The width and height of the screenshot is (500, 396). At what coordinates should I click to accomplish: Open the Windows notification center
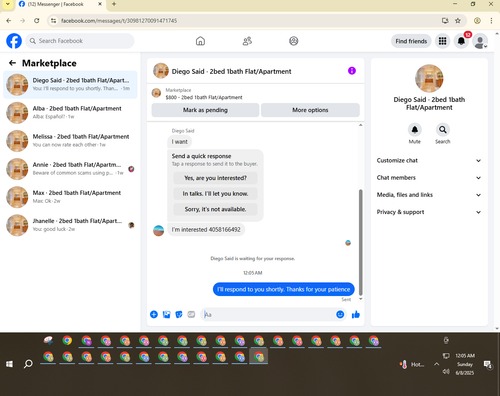coord(488,365)
